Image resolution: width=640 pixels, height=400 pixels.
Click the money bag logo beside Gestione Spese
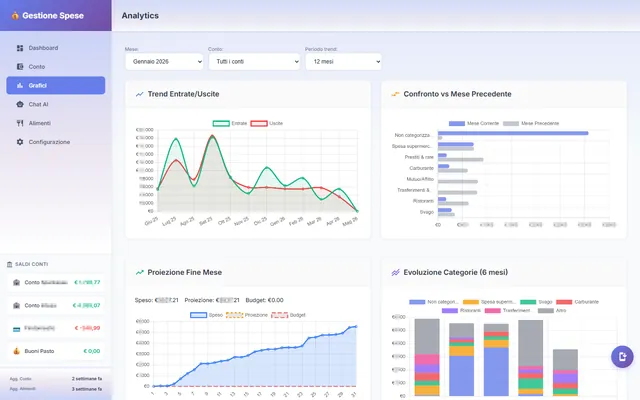point(15,16)
